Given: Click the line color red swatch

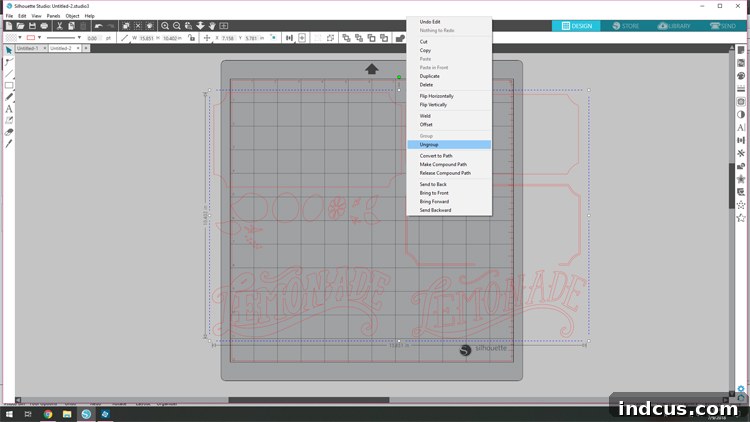Looking at the screenshot, I should (31, 38).
